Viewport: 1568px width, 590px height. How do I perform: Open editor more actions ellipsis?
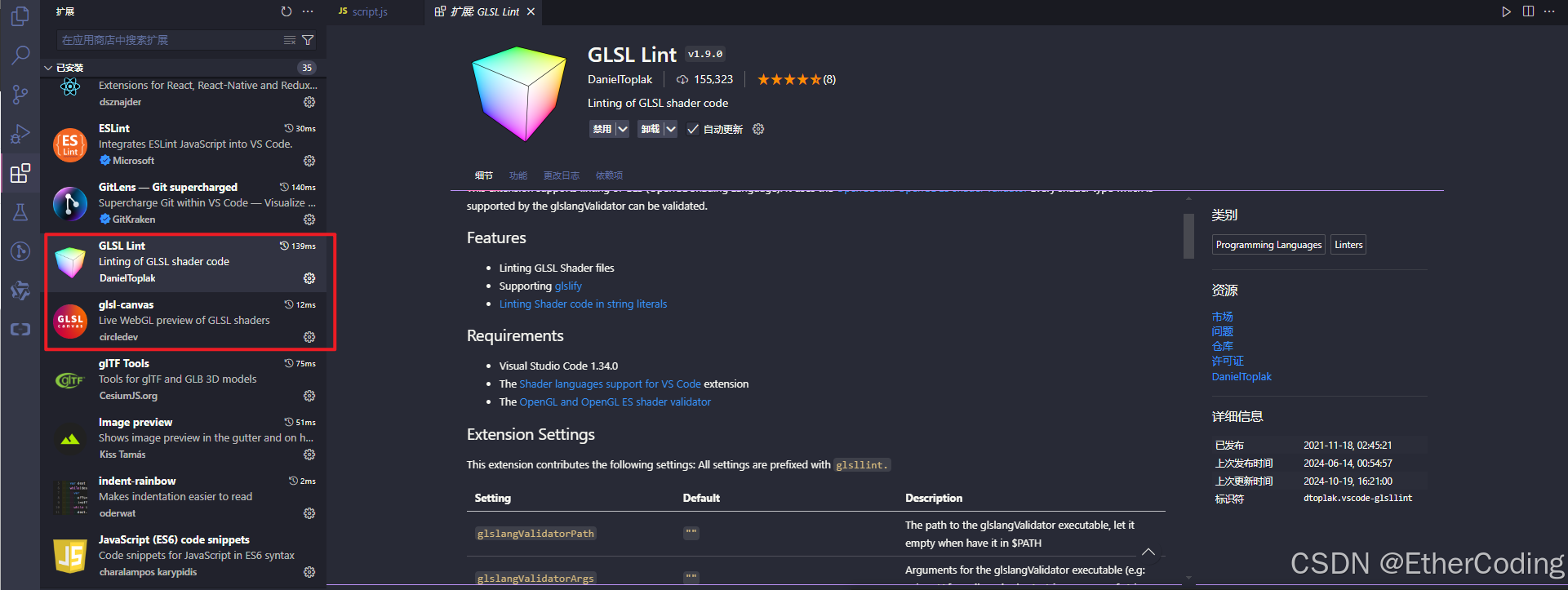tap(1549, 11)
